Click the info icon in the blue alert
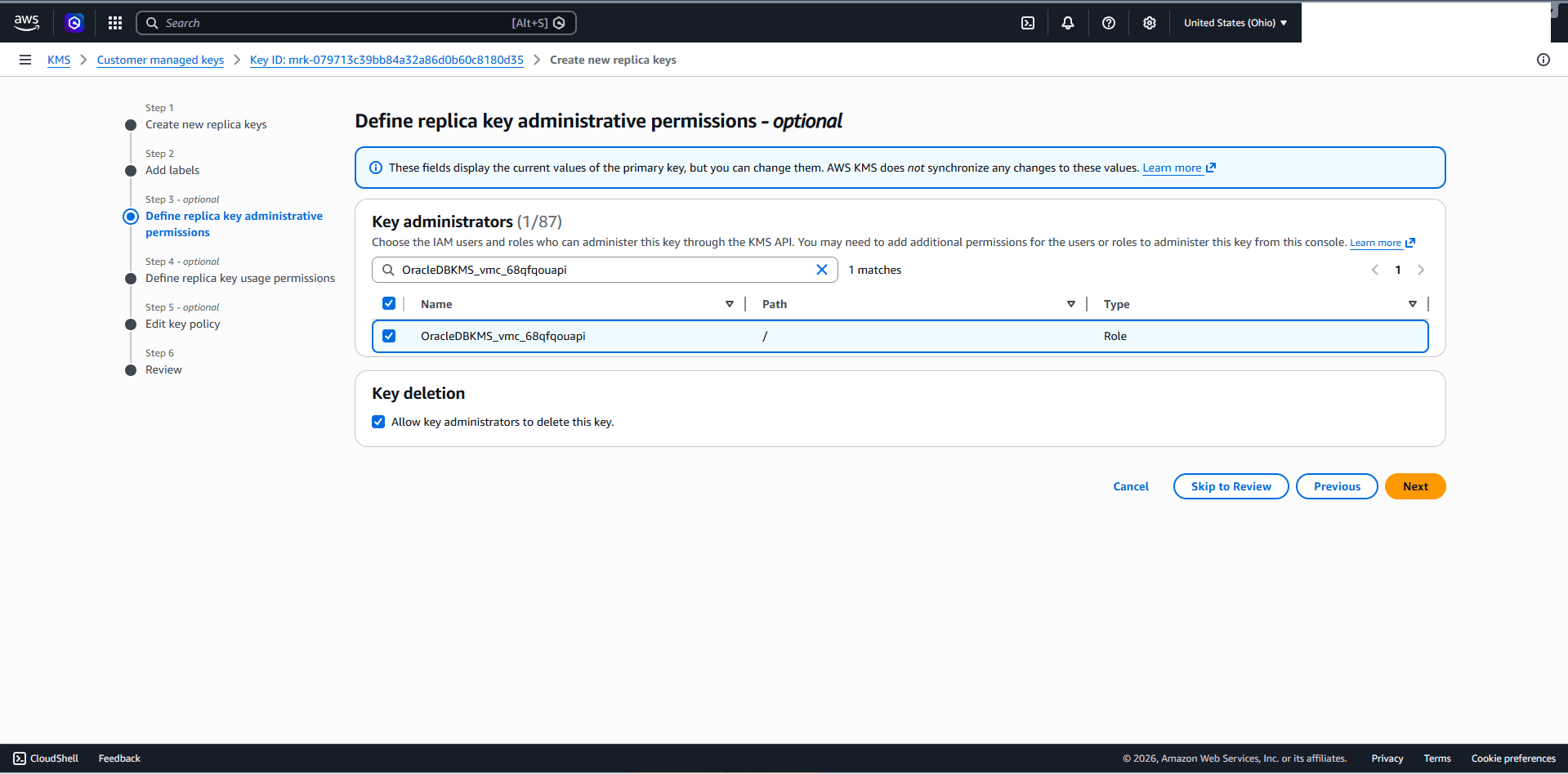 pos(376,168)
